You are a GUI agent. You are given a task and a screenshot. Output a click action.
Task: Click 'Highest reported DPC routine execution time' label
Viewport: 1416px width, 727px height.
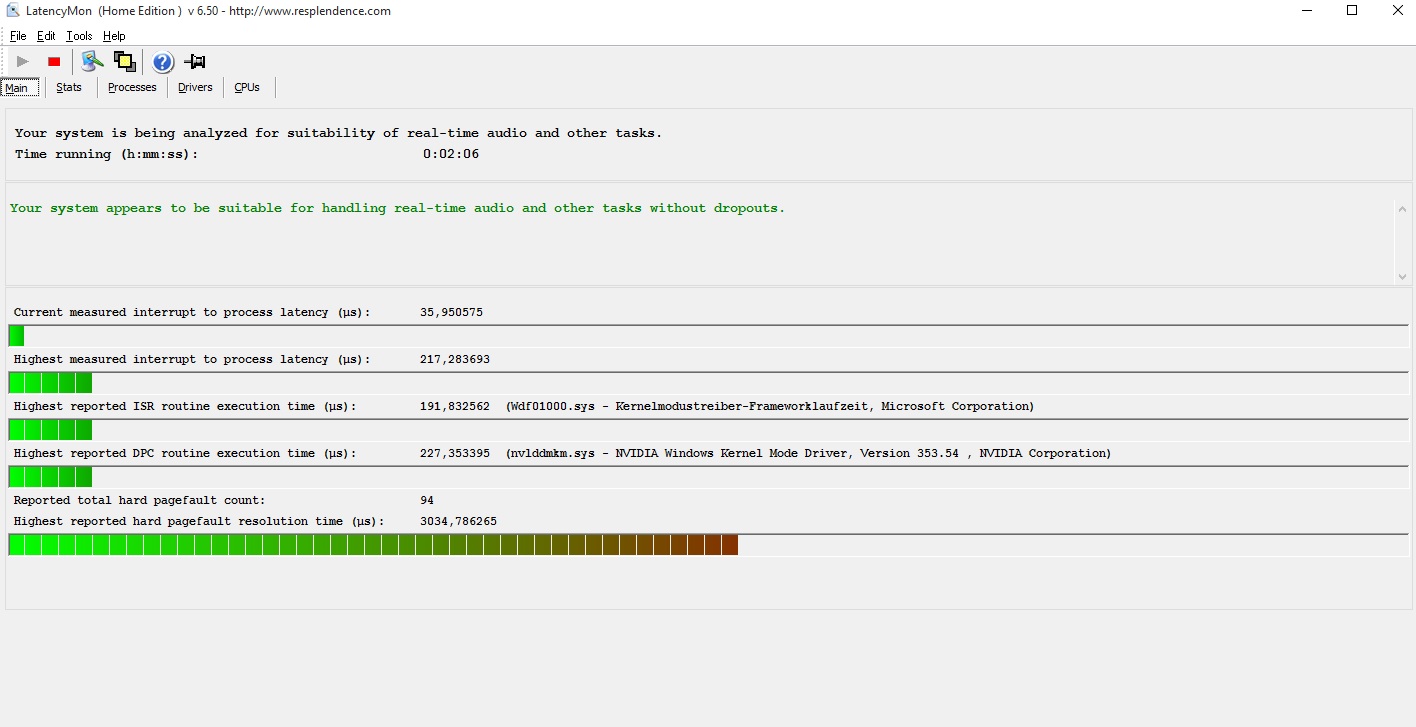point(185,454)
